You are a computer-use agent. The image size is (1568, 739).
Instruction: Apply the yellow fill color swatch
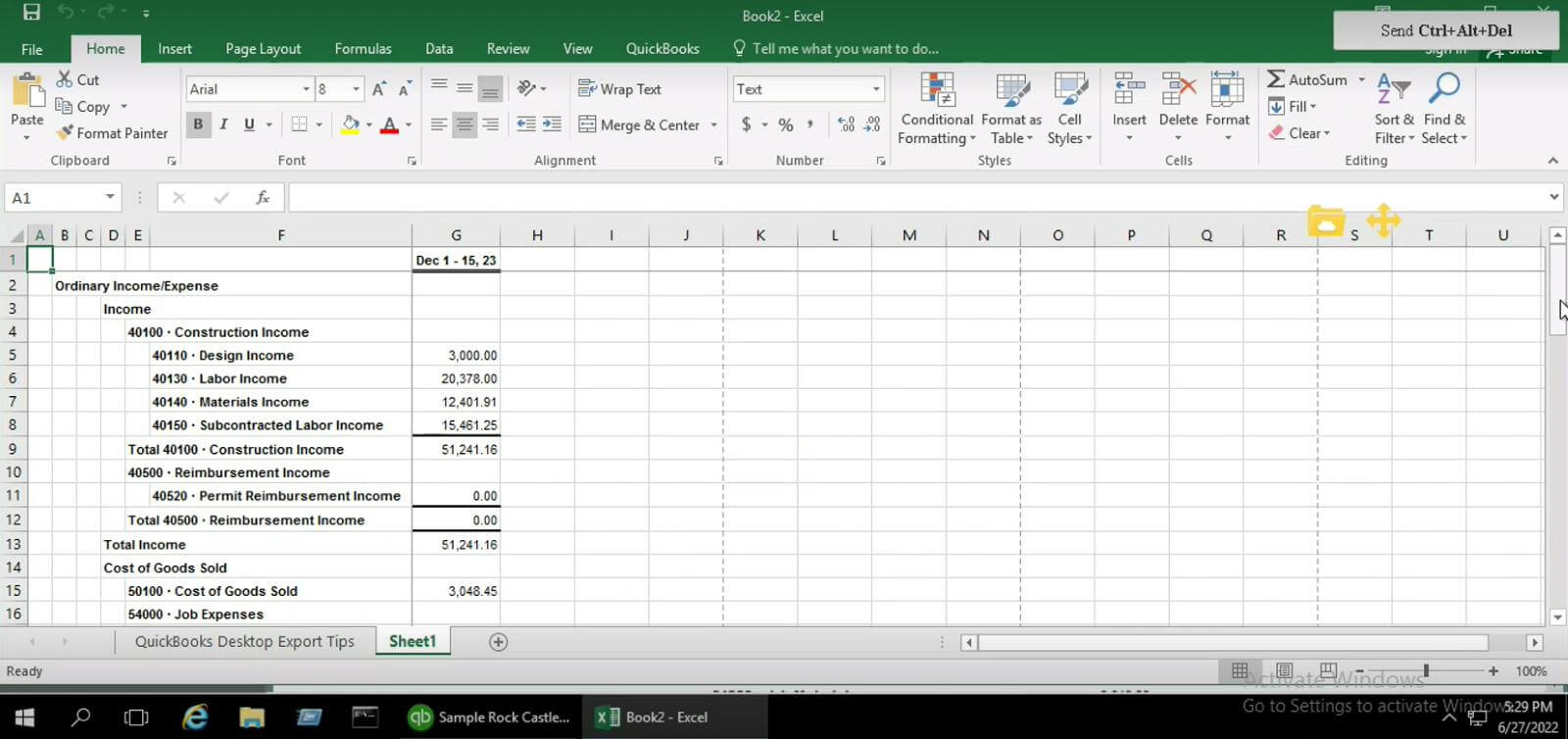tap(350, 124)
